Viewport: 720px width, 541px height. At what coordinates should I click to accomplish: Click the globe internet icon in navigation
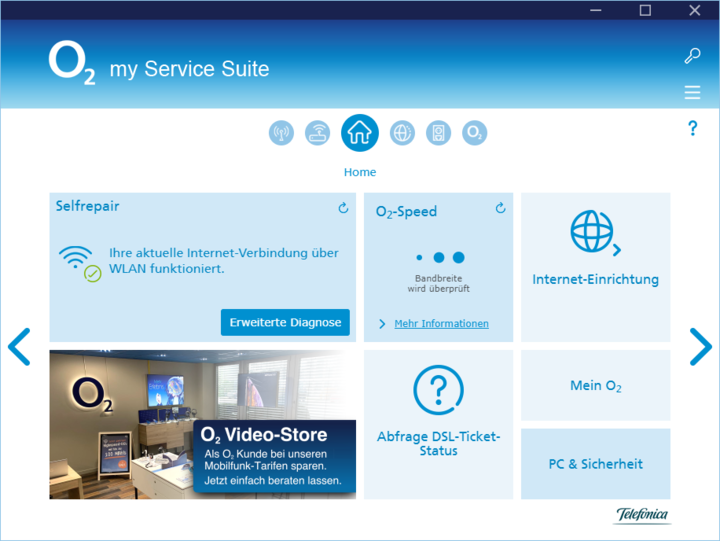(x=402, y=133)
